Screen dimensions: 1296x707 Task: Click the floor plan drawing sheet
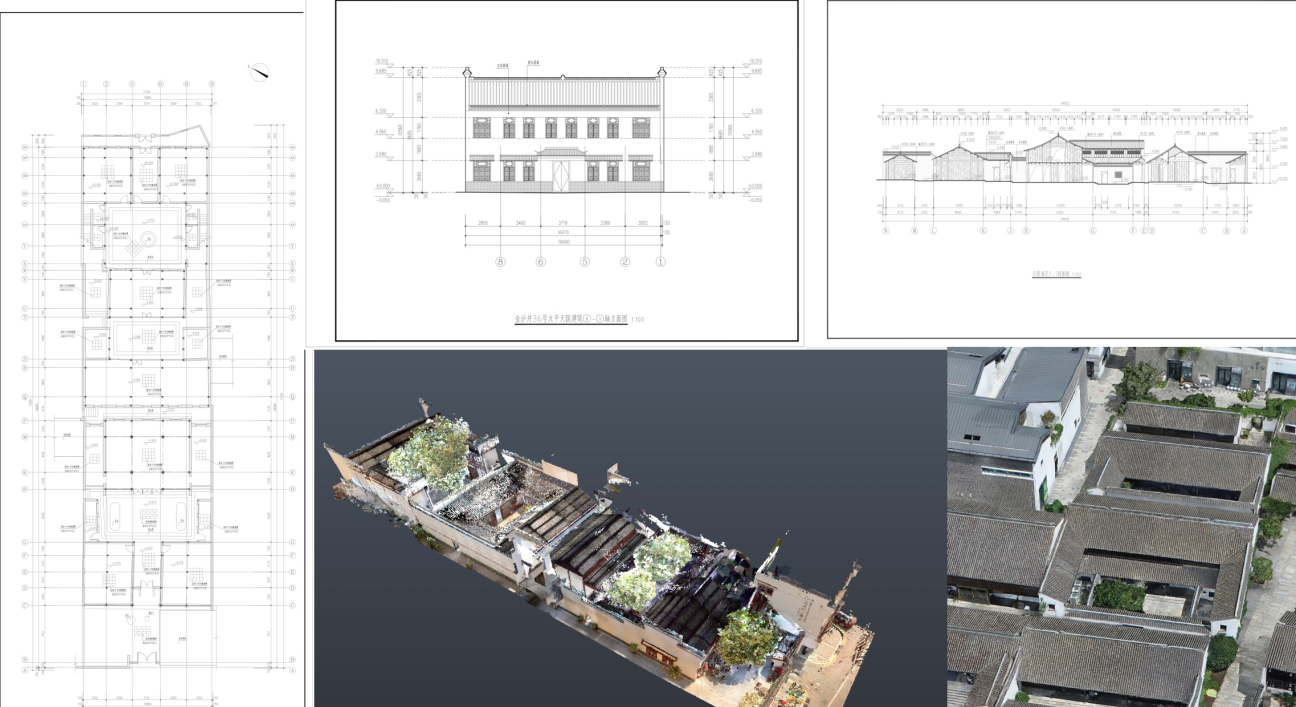150,400
